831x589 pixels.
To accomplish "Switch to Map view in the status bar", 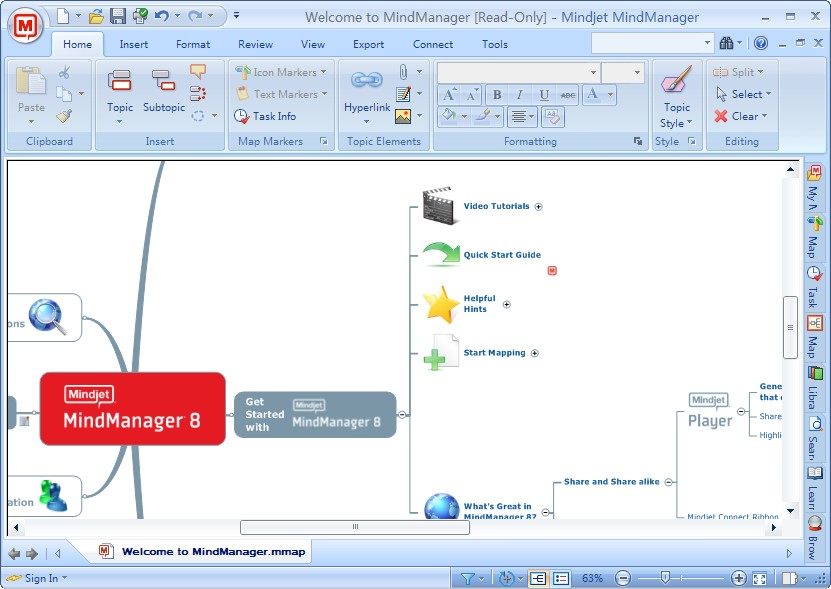I will (538, 578).
